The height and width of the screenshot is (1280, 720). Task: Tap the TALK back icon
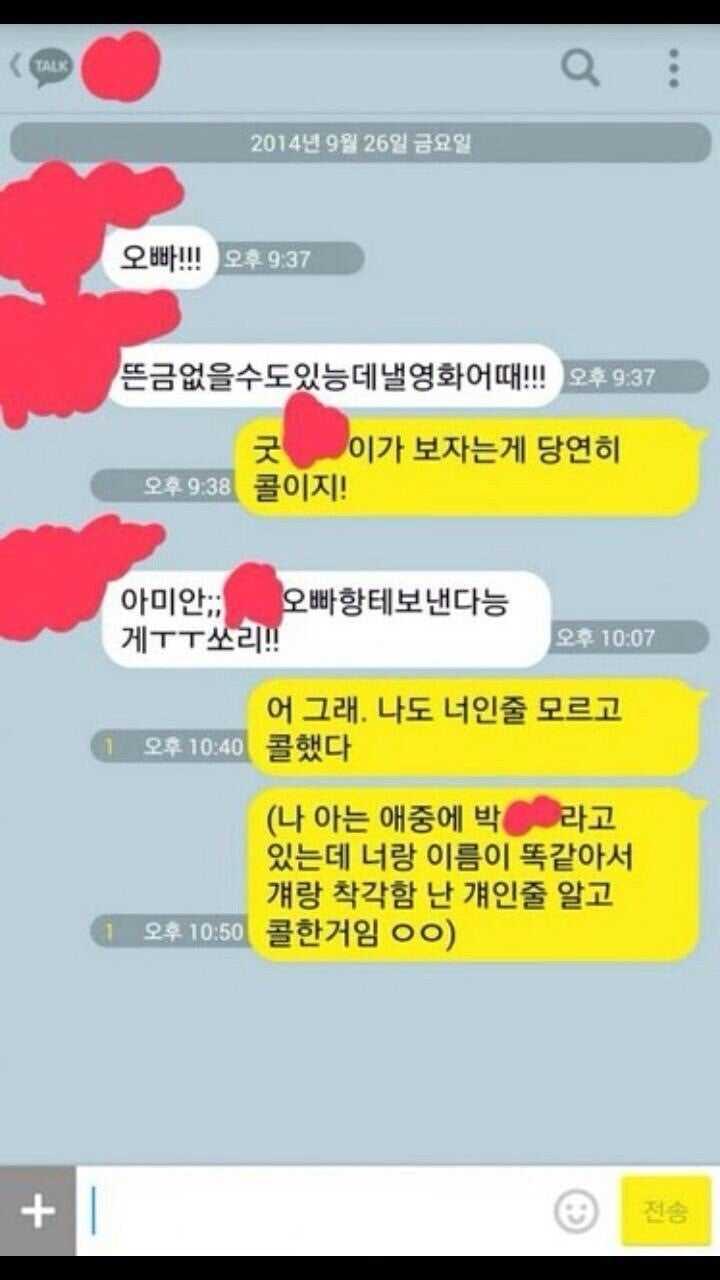[41, 68]
